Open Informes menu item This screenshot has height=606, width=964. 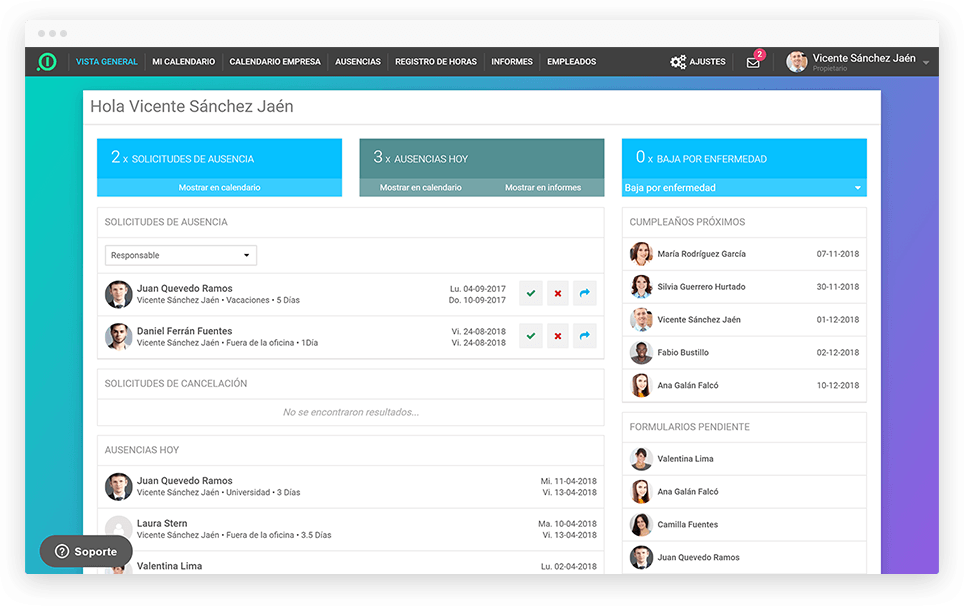512,61
